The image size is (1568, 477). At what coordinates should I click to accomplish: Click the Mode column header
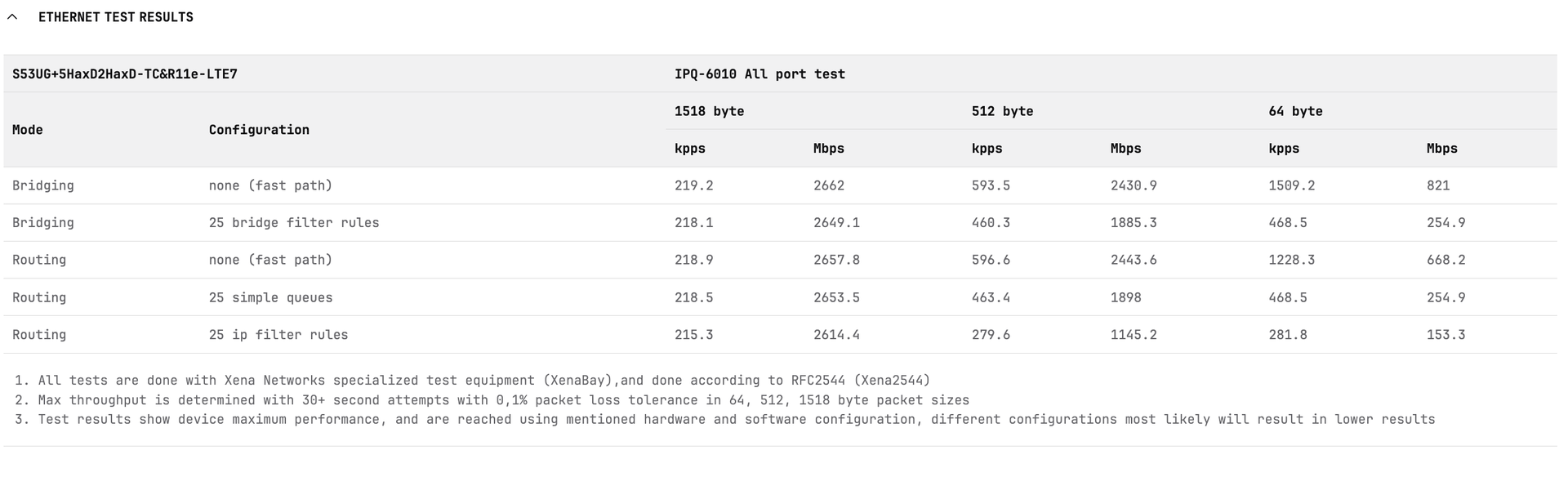tap(28, 130)
